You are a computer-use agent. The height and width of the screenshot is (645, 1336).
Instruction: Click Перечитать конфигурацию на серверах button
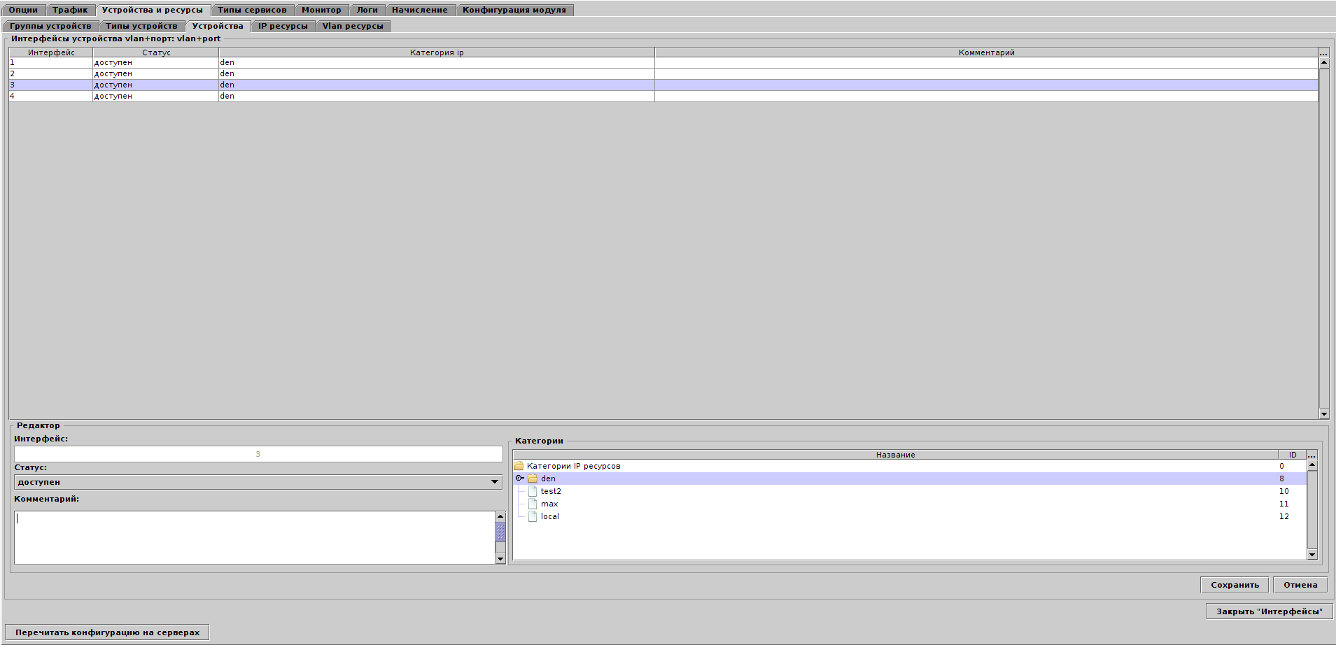pyautogui.click(x=107, y=632)
